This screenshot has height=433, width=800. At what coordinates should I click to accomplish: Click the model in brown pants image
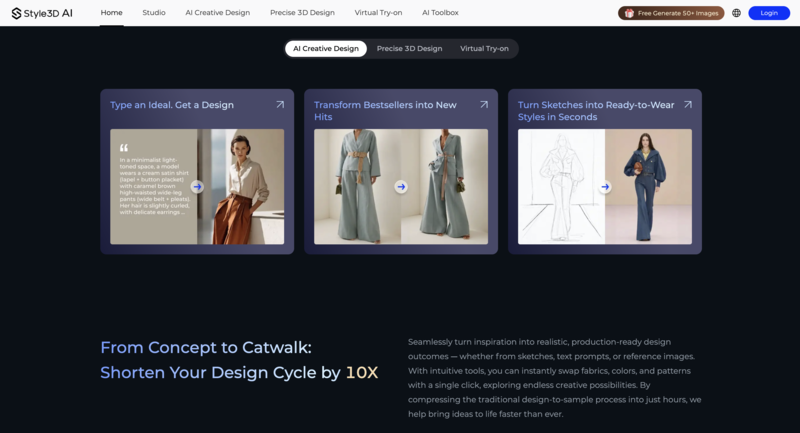(x=242, y=186)
